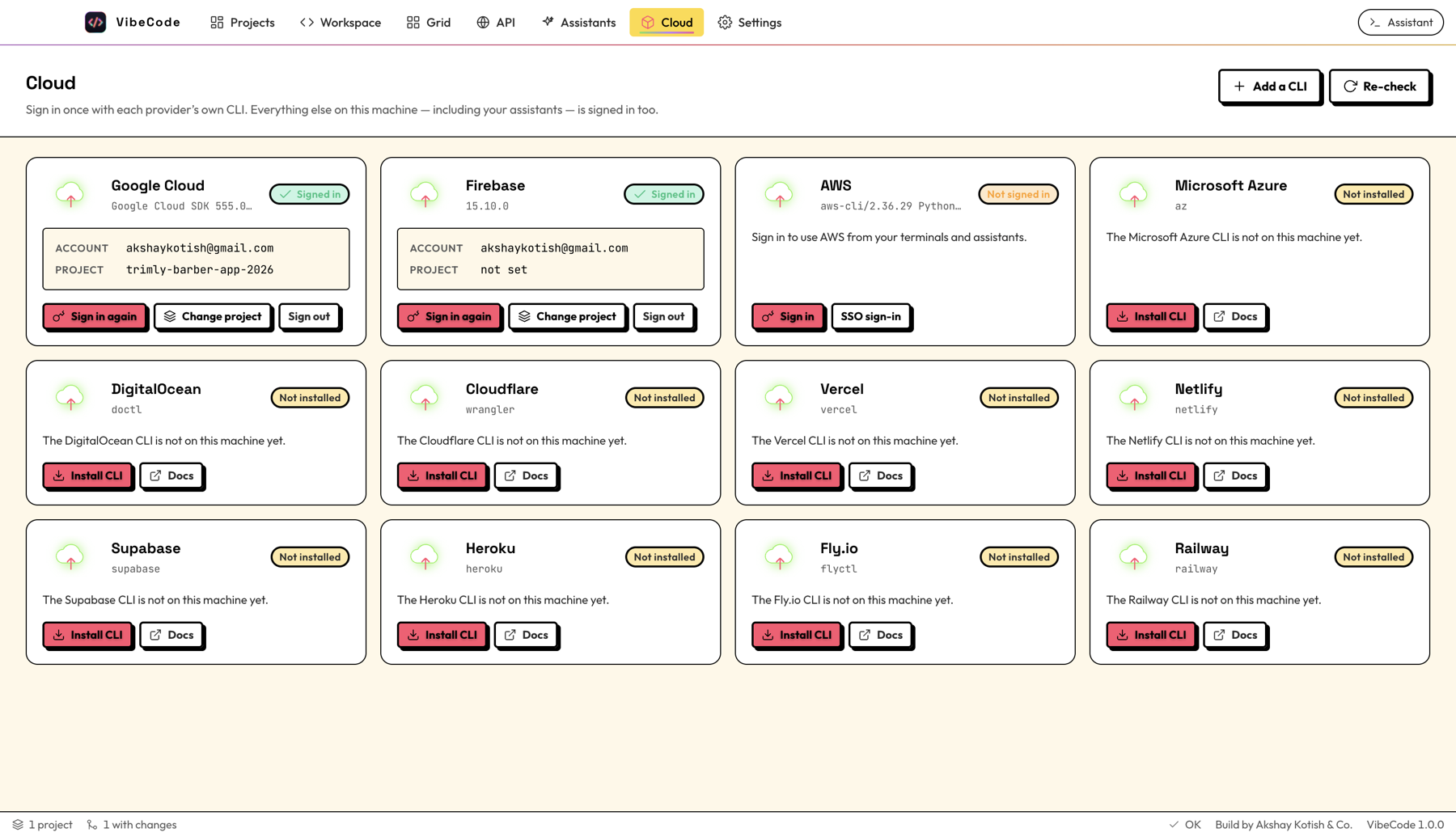Click the Add a CLI button
This screenshot has height=837, width=1456.
[x=1269, y=86]
